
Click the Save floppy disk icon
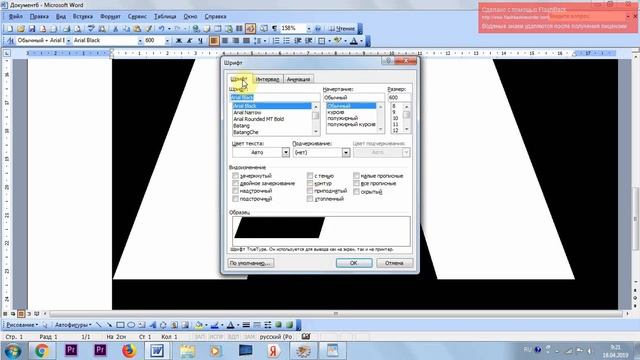click(32, 29)
